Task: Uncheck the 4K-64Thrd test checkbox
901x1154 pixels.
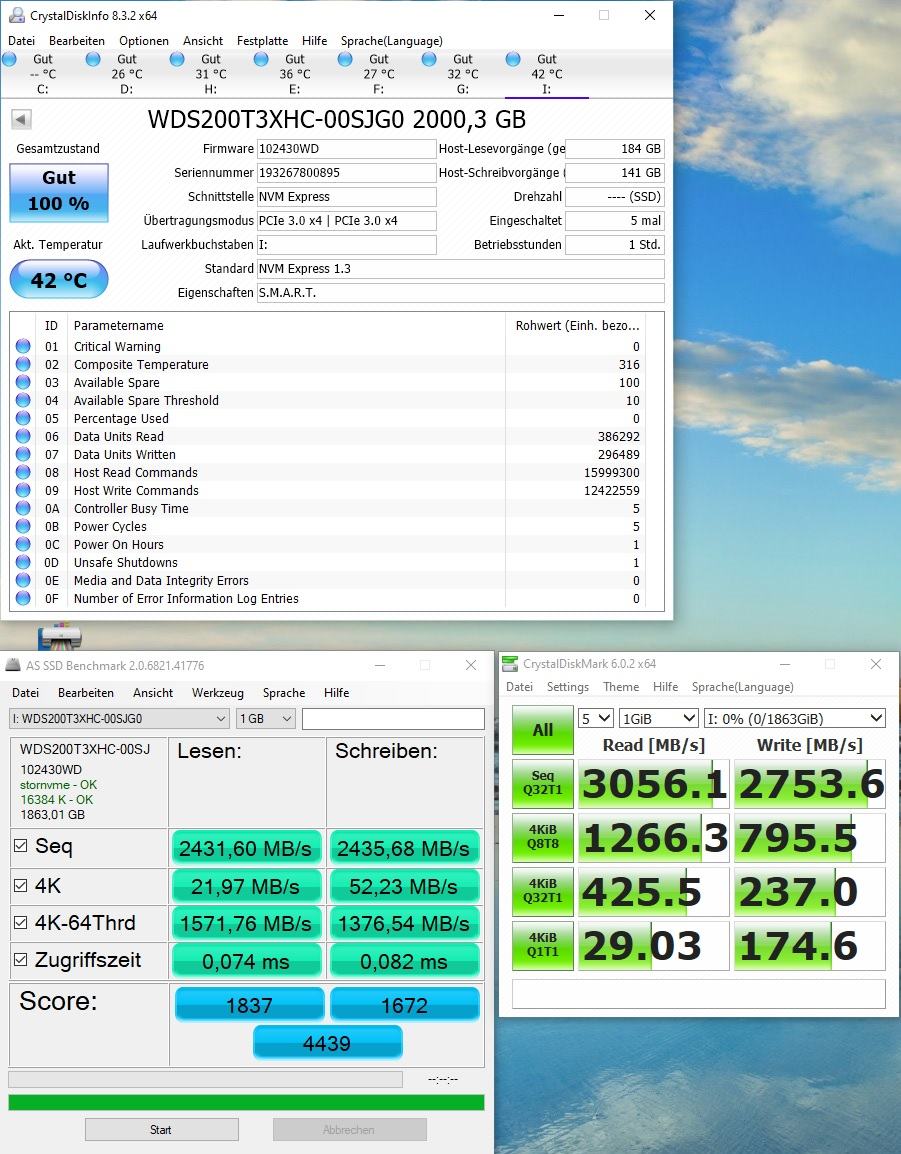Action: point(21,923)
